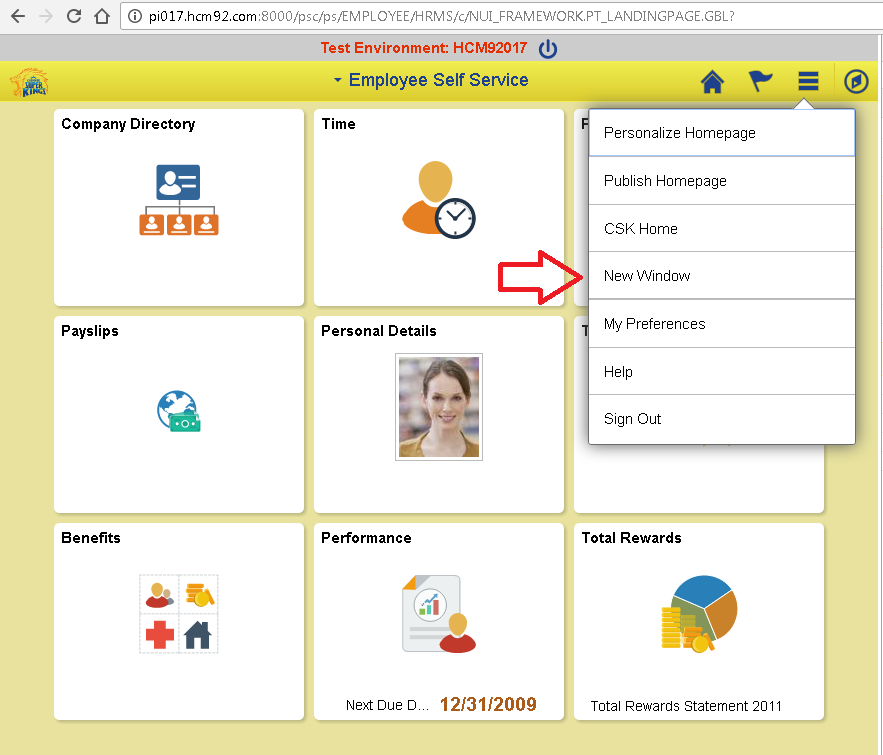
Task: Click the browser home icon
Action: pyautogui.click(x=100, y=16)
